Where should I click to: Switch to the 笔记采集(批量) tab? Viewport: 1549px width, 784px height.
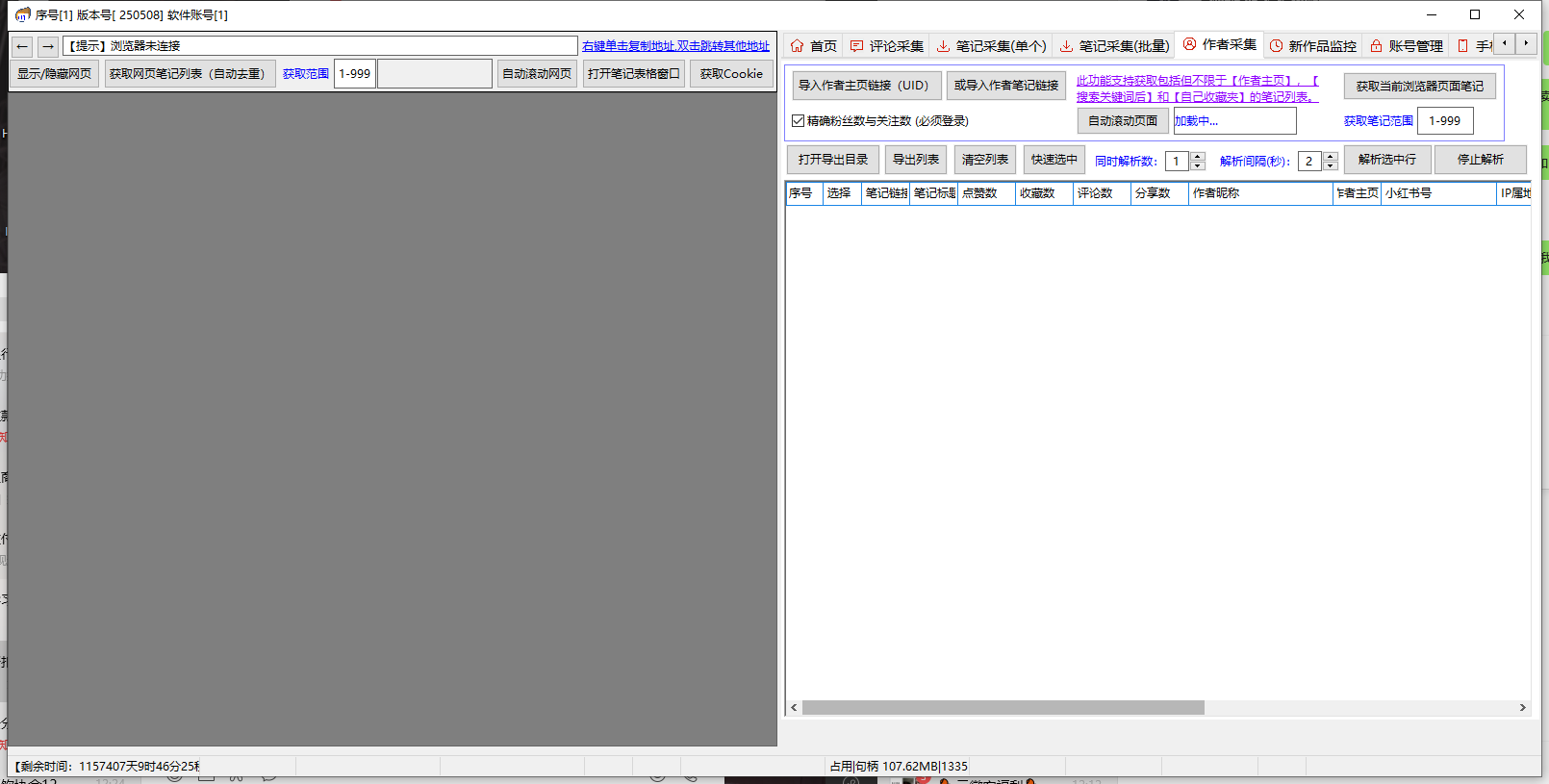1114,45
